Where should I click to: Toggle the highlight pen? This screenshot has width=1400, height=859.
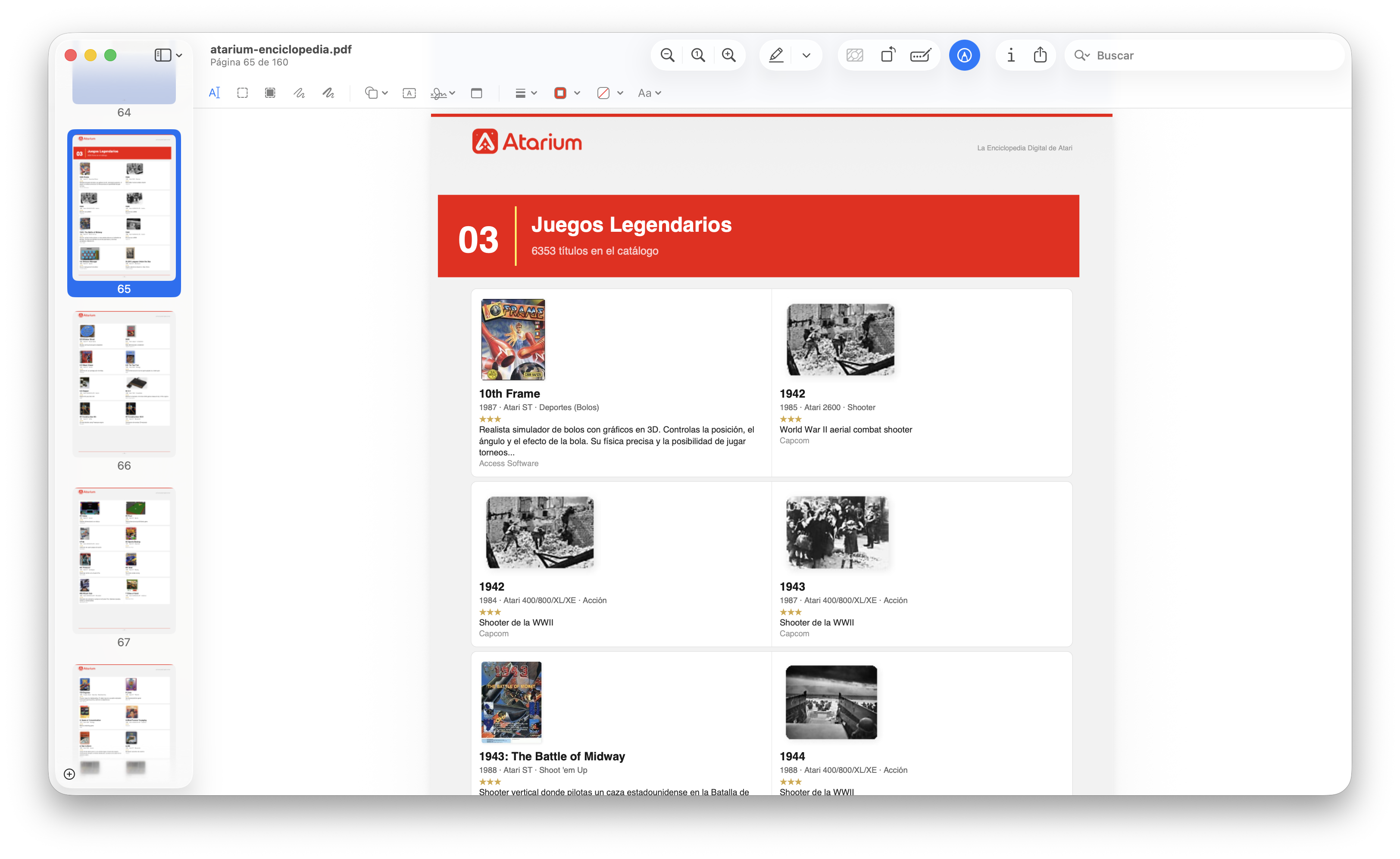(x=776, y=55)
